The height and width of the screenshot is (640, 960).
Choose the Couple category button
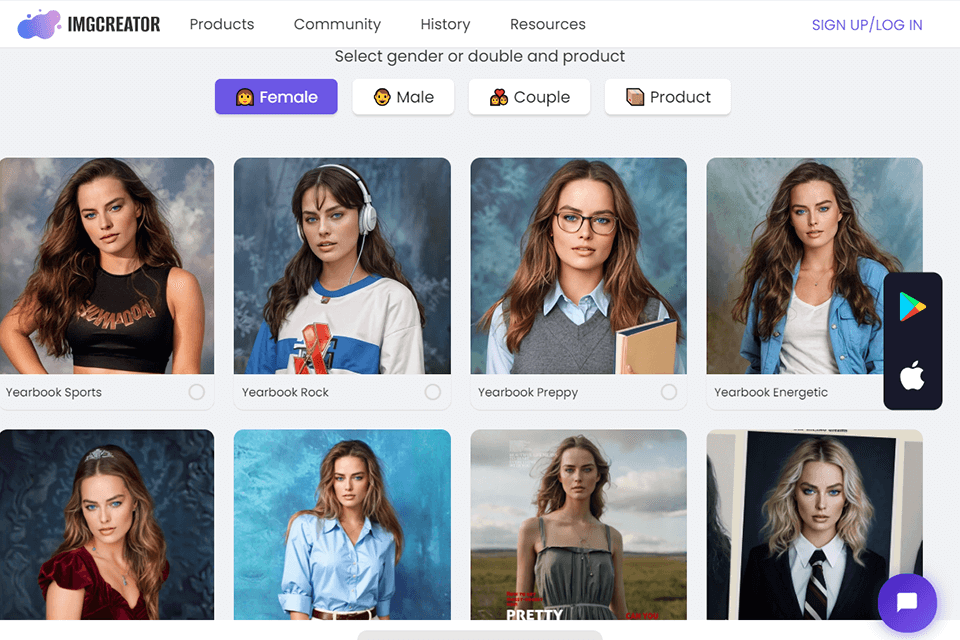[x=530, y=97]
